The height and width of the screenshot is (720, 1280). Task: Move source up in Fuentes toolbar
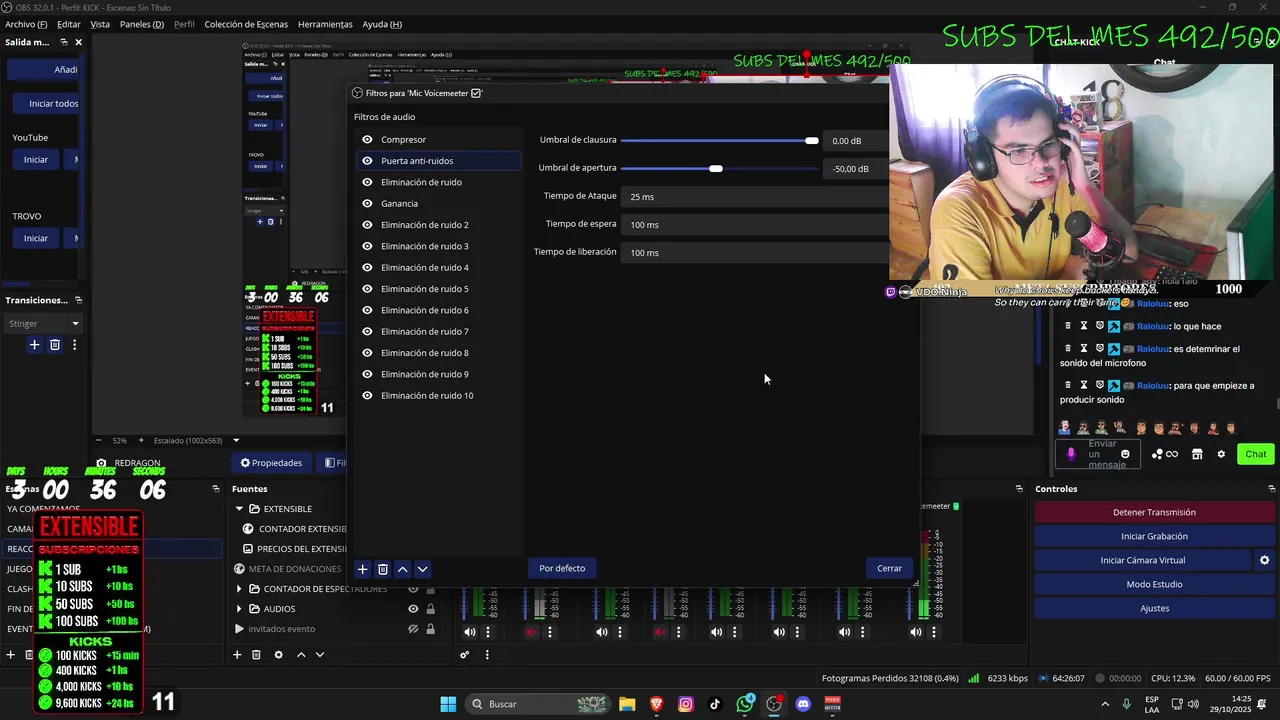pyautogui.click(x=301, y=655)
